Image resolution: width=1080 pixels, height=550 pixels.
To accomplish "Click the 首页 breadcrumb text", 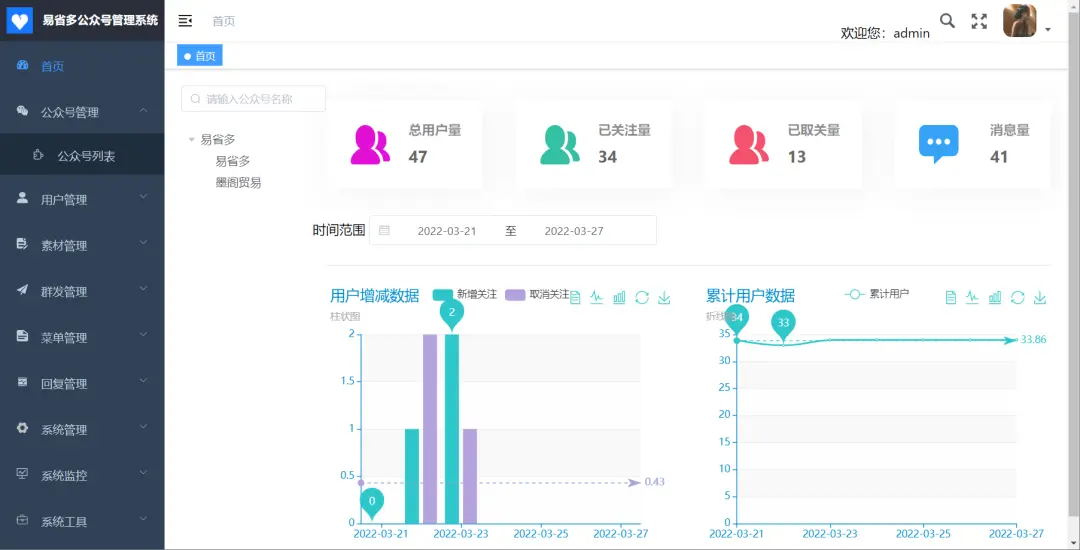I will click(x=224, y=21).
